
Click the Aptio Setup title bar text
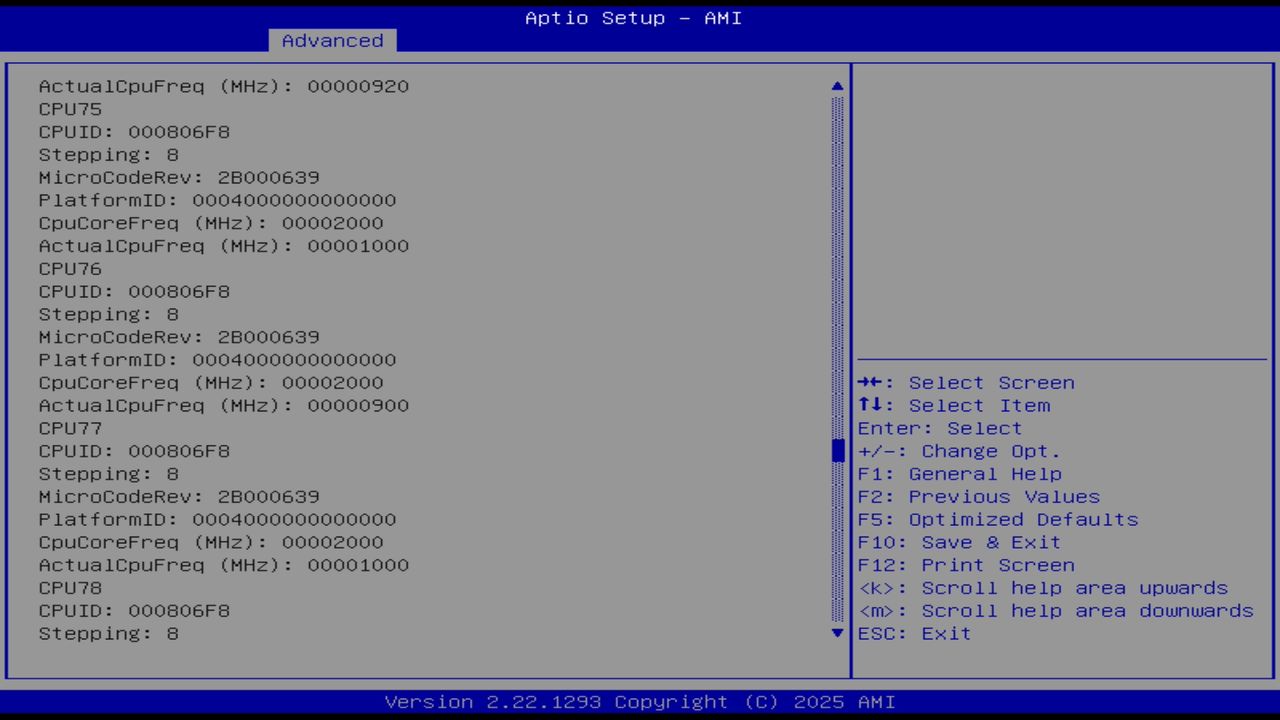[632, 17]
